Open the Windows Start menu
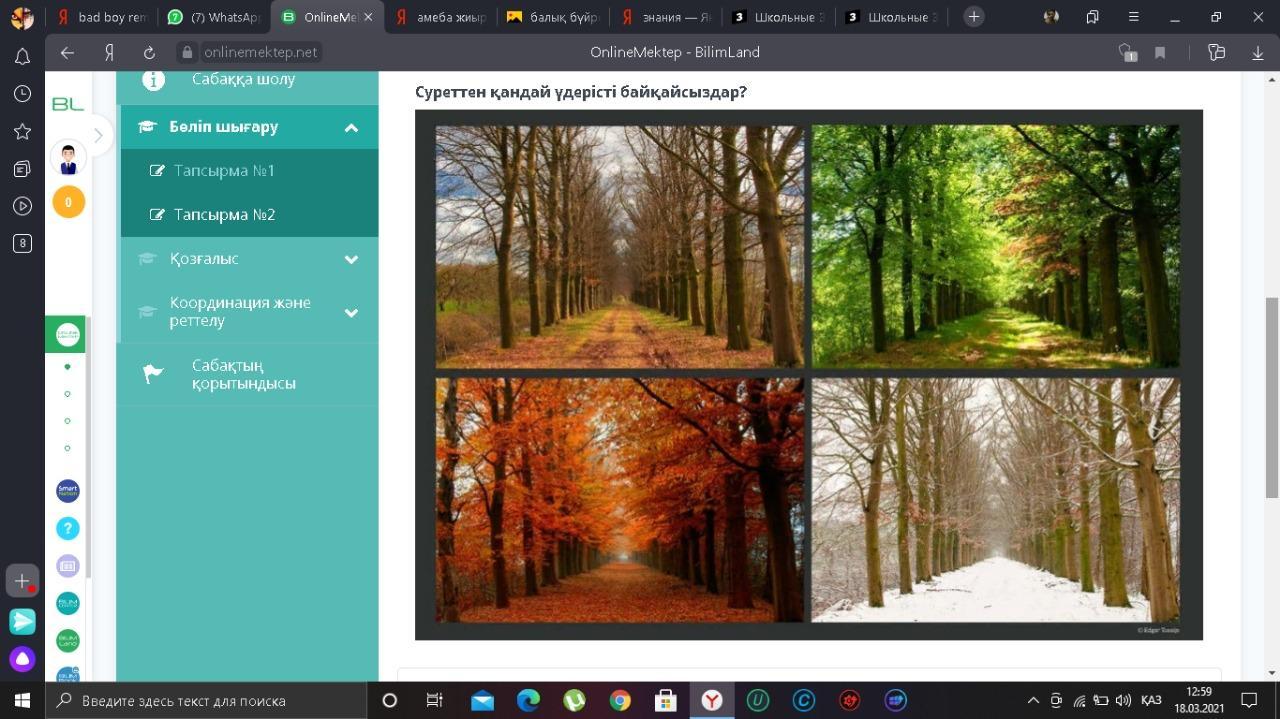Screen dimensions: 1280x719 coord(22,701)
